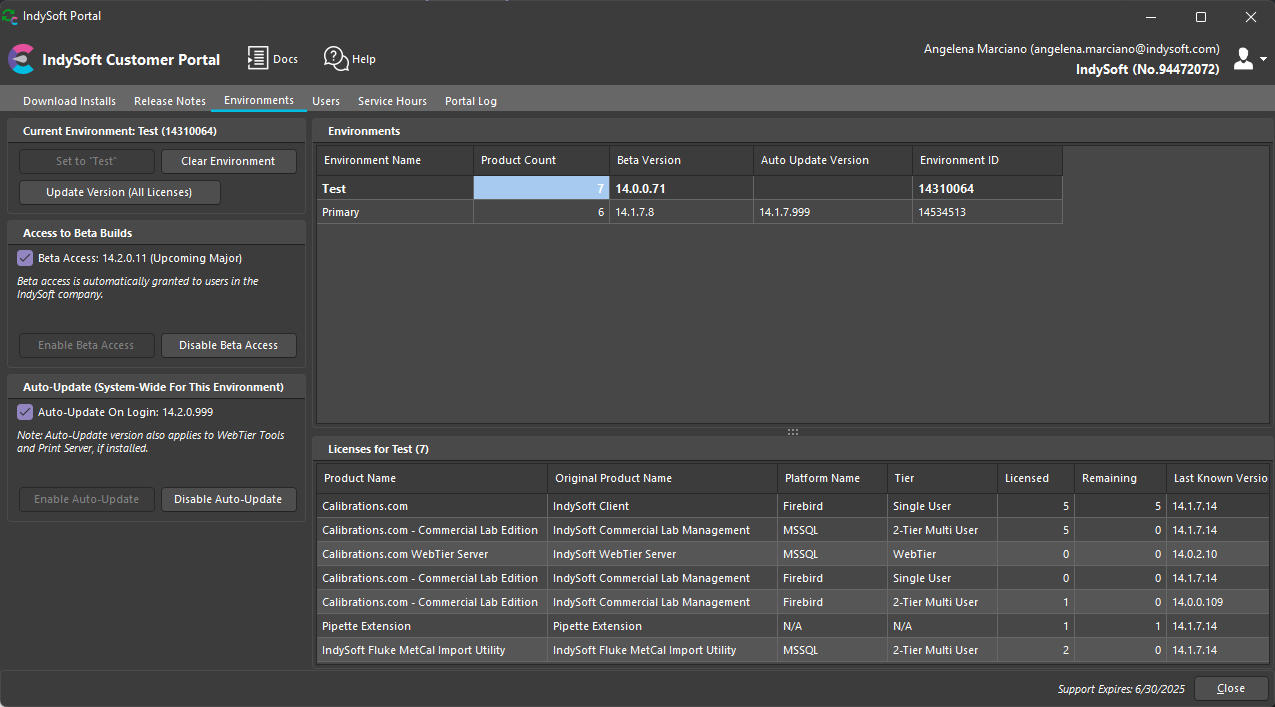Image resolution: width=1275 pixels, height=707 pixels.
Task: Switch to the Release Notes tab
Action: [170, 101]
